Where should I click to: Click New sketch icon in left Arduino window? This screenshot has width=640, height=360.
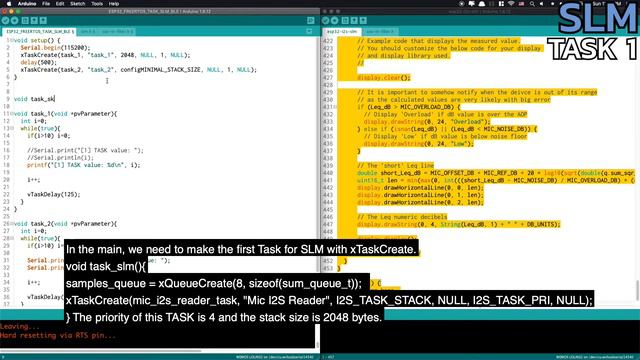point(25,20)
